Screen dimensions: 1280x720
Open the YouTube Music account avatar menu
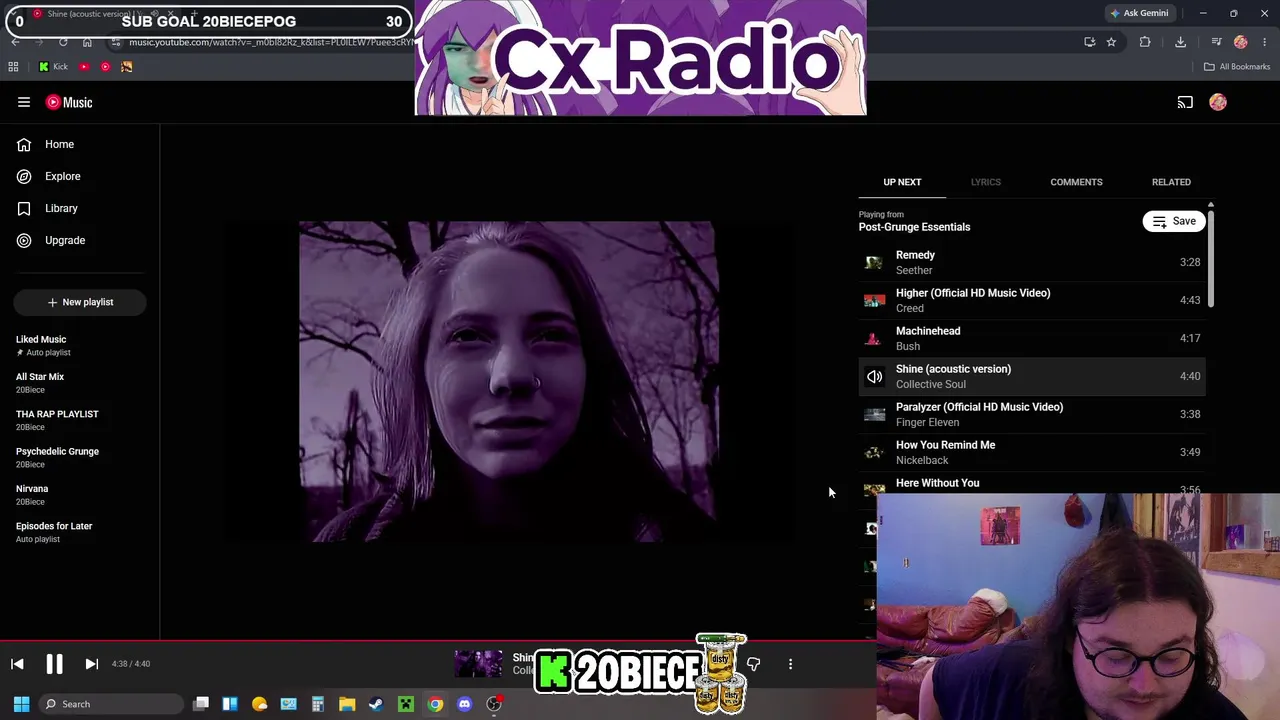click(x=1218, y=102)
